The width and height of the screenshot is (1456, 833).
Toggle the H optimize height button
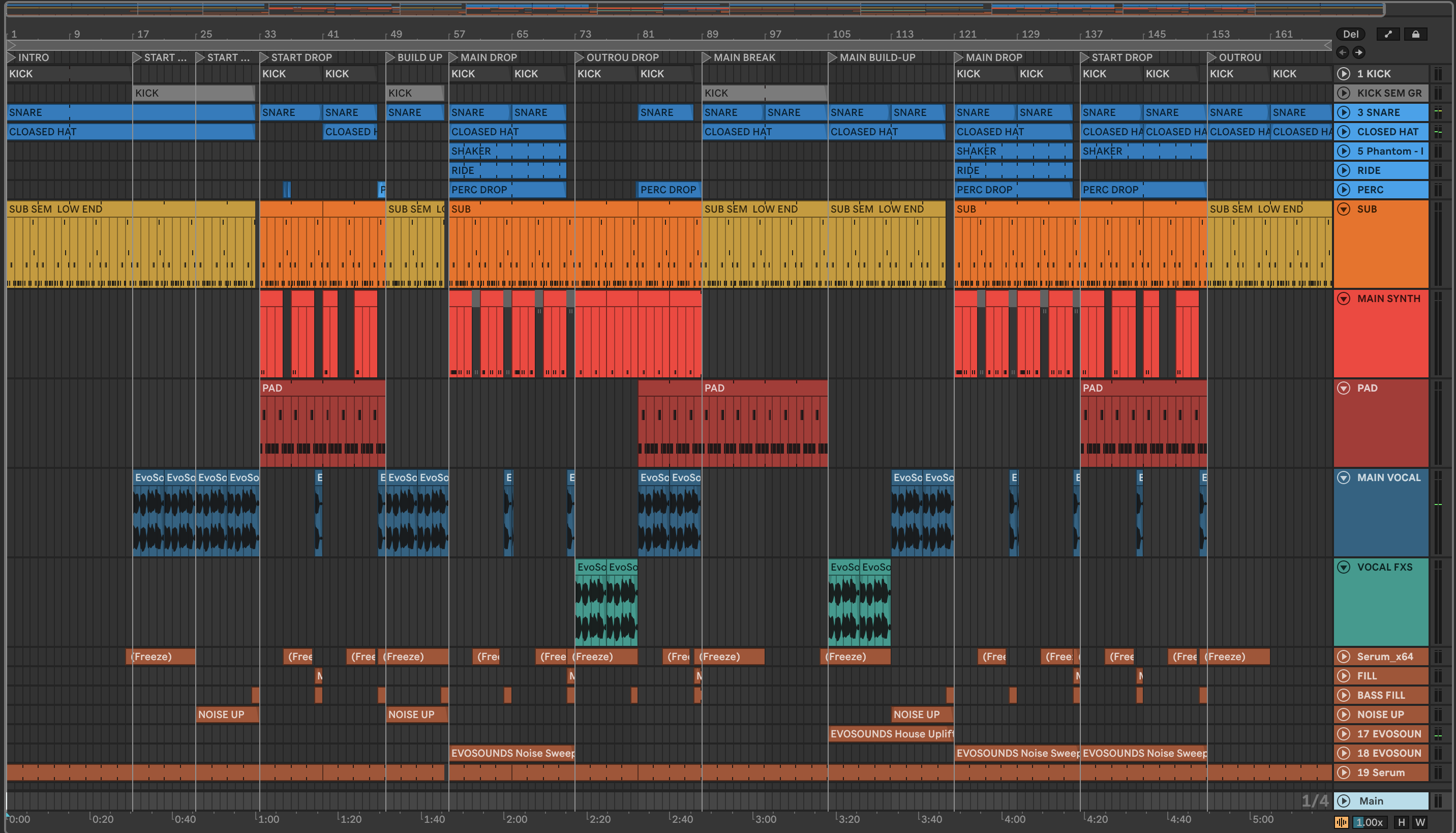(1402, 822)
